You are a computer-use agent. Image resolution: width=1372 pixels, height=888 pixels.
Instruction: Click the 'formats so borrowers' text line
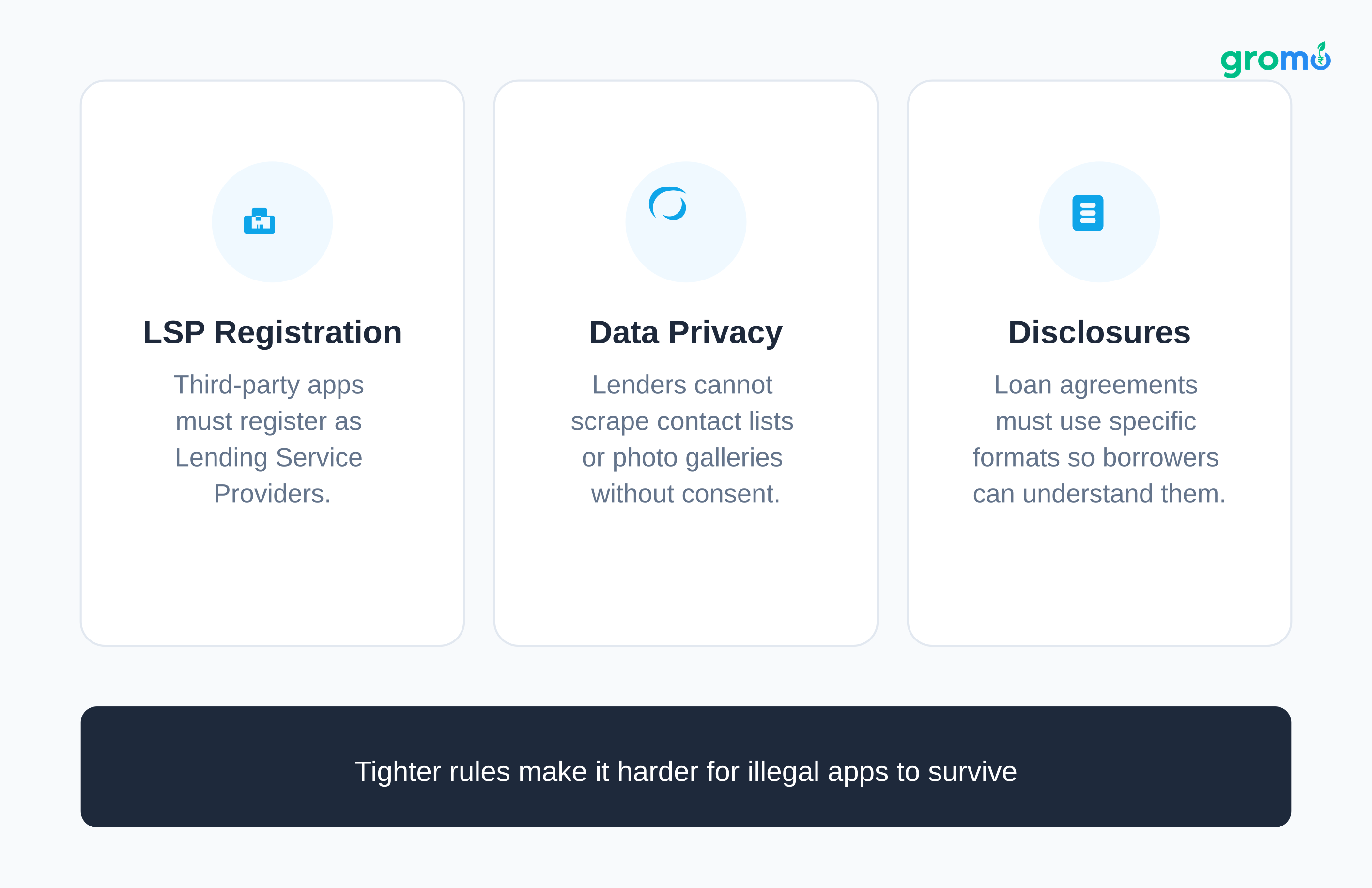[x=1095, y=458]
